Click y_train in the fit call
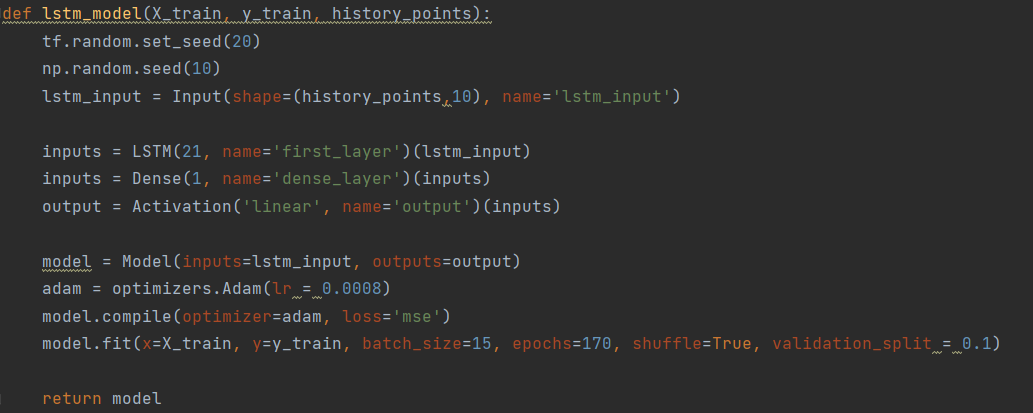 click(x=307, y=344)
